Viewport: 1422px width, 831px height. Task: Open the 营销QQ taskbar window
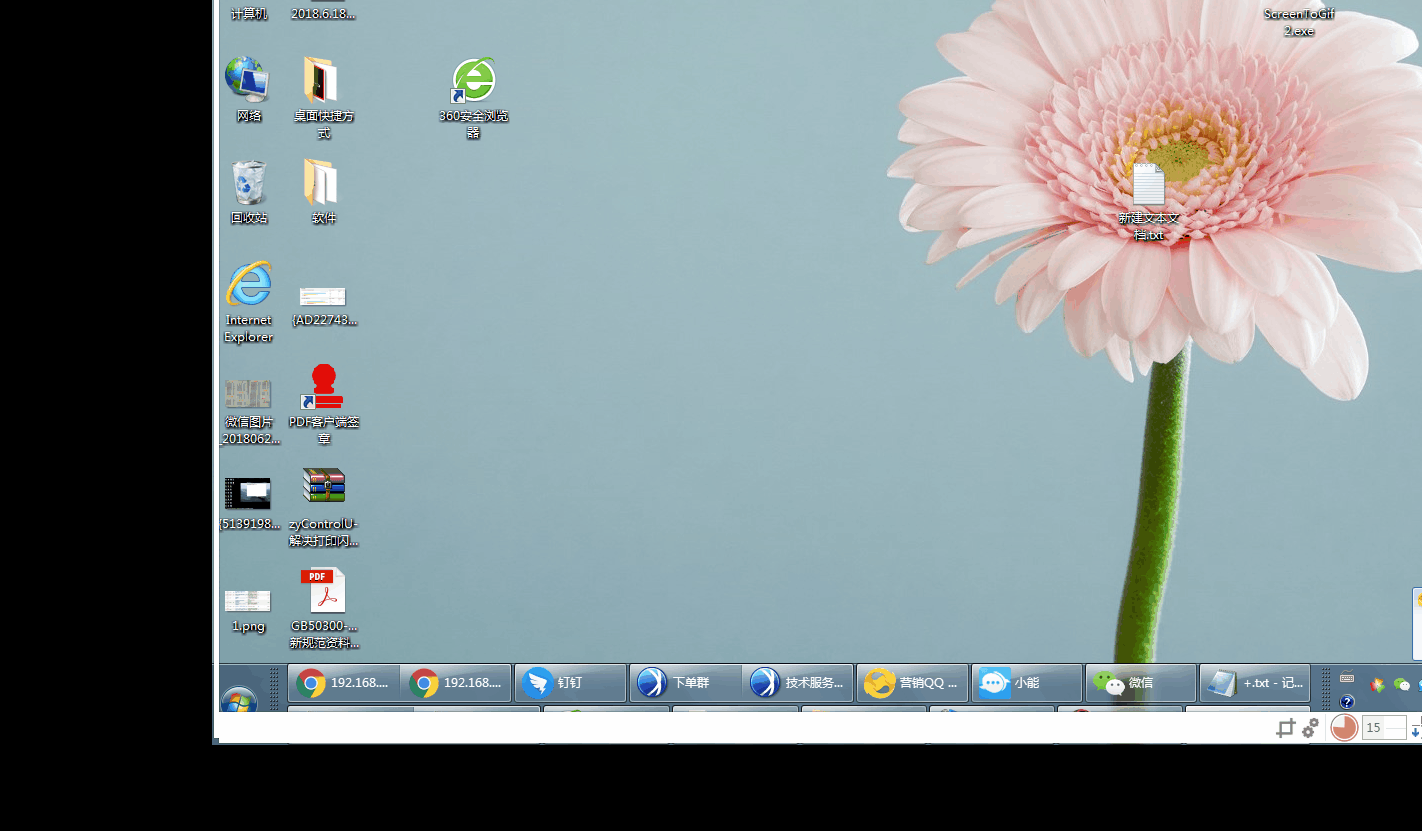(x=912, y=683)
